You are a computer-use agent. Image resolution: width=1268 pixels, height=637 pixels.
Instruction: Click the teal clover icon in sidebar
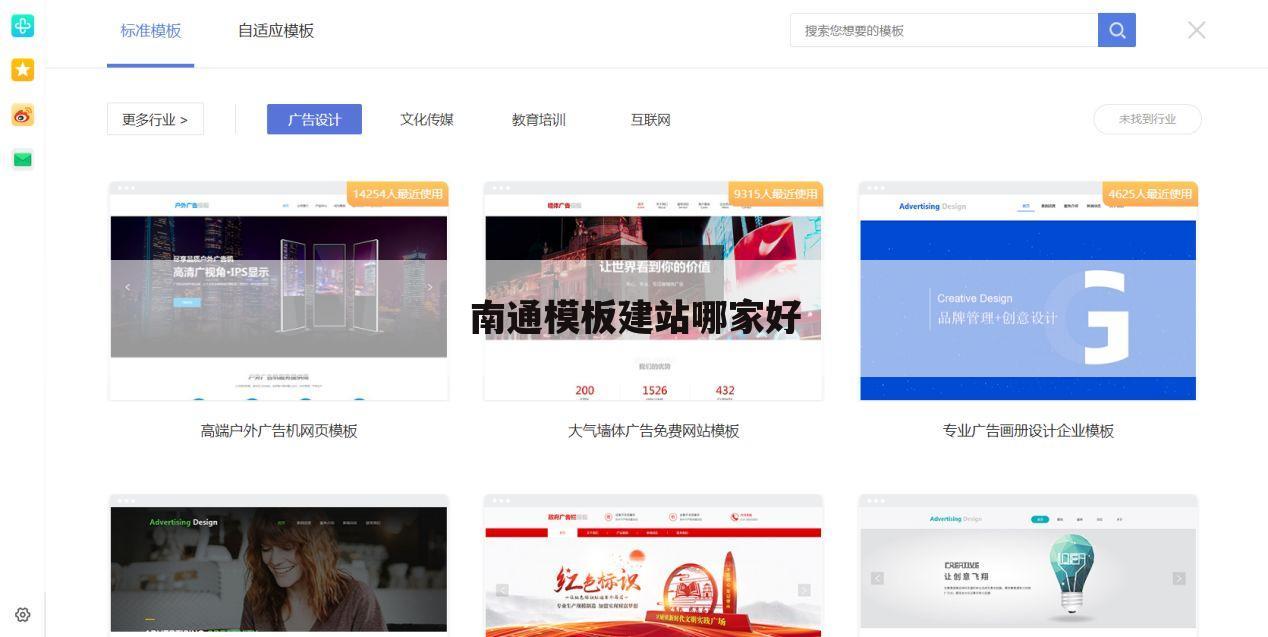pos(22,26)
